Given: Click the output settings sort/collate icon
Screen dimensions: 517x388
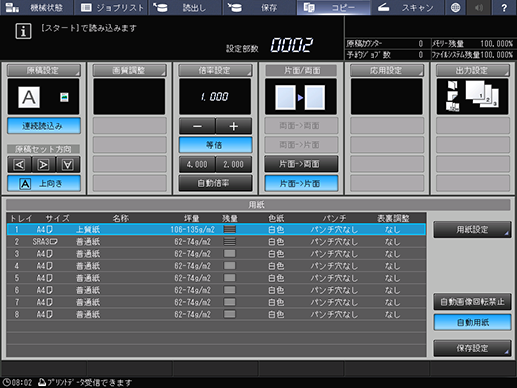Looking at the screenshot, I should [x=482, y=94].
